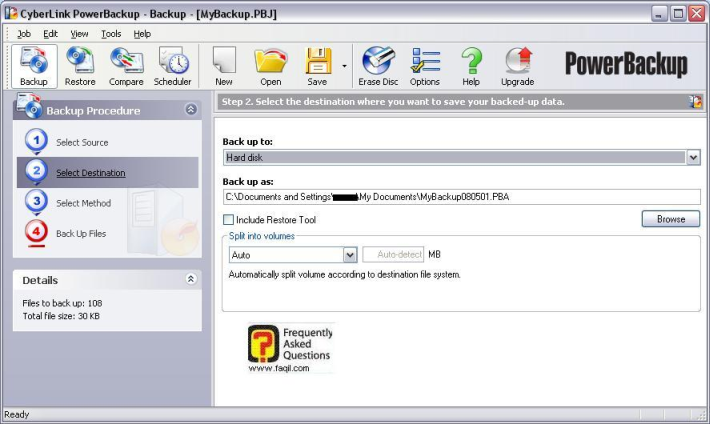Collapse the Backup Procedure panel

tap(191, 110)
